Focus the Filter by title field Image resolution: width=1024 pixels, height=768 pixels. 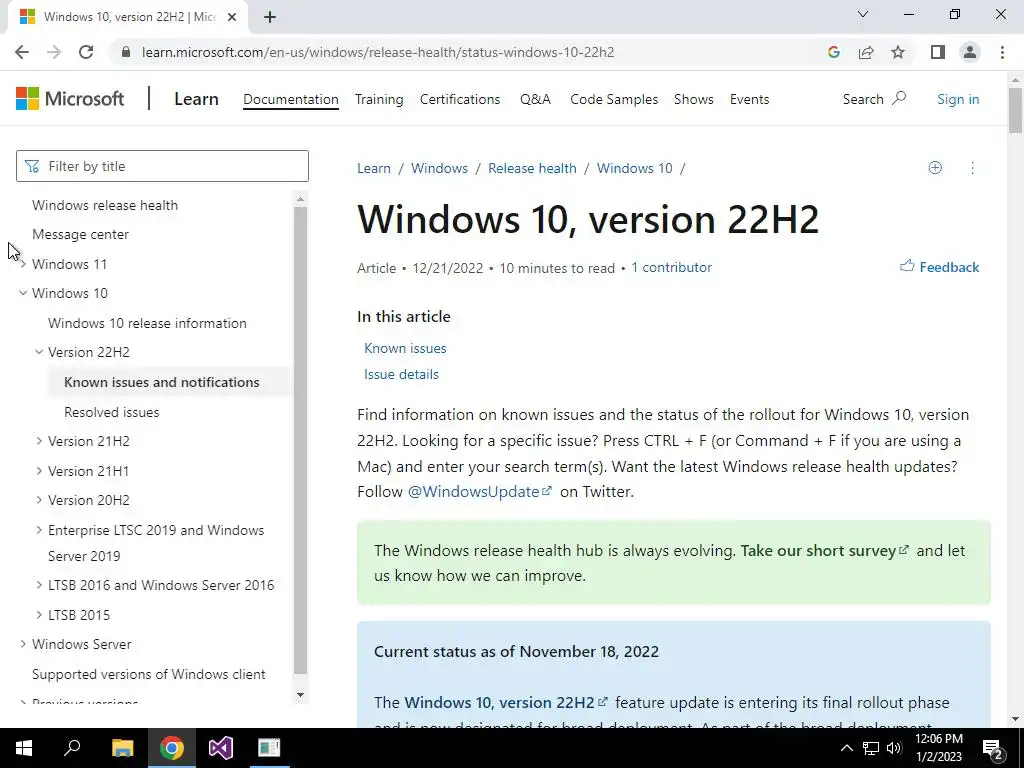[x=162, y=166]
